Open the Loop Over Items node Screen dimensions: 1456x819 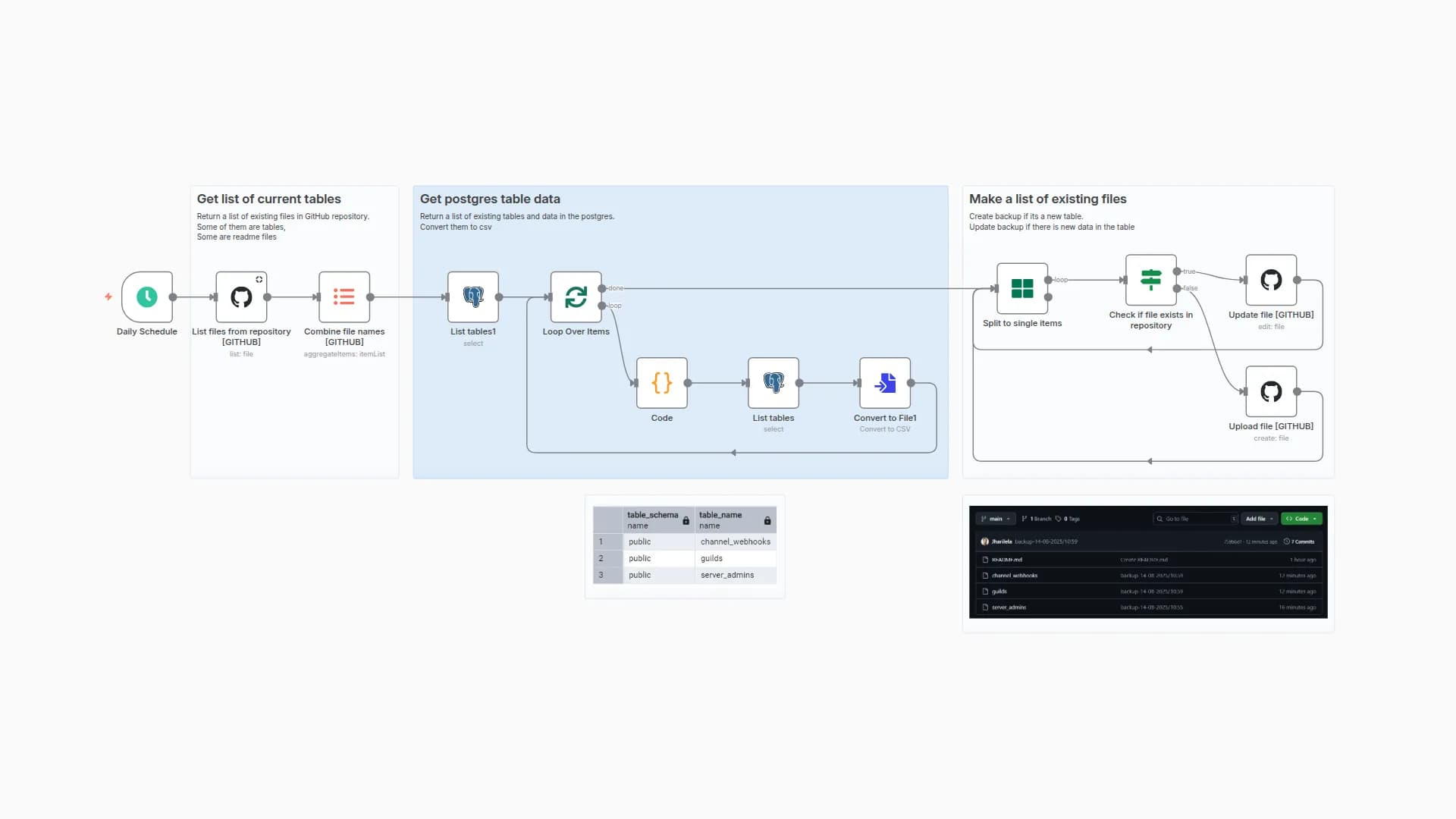coord(576,297)
